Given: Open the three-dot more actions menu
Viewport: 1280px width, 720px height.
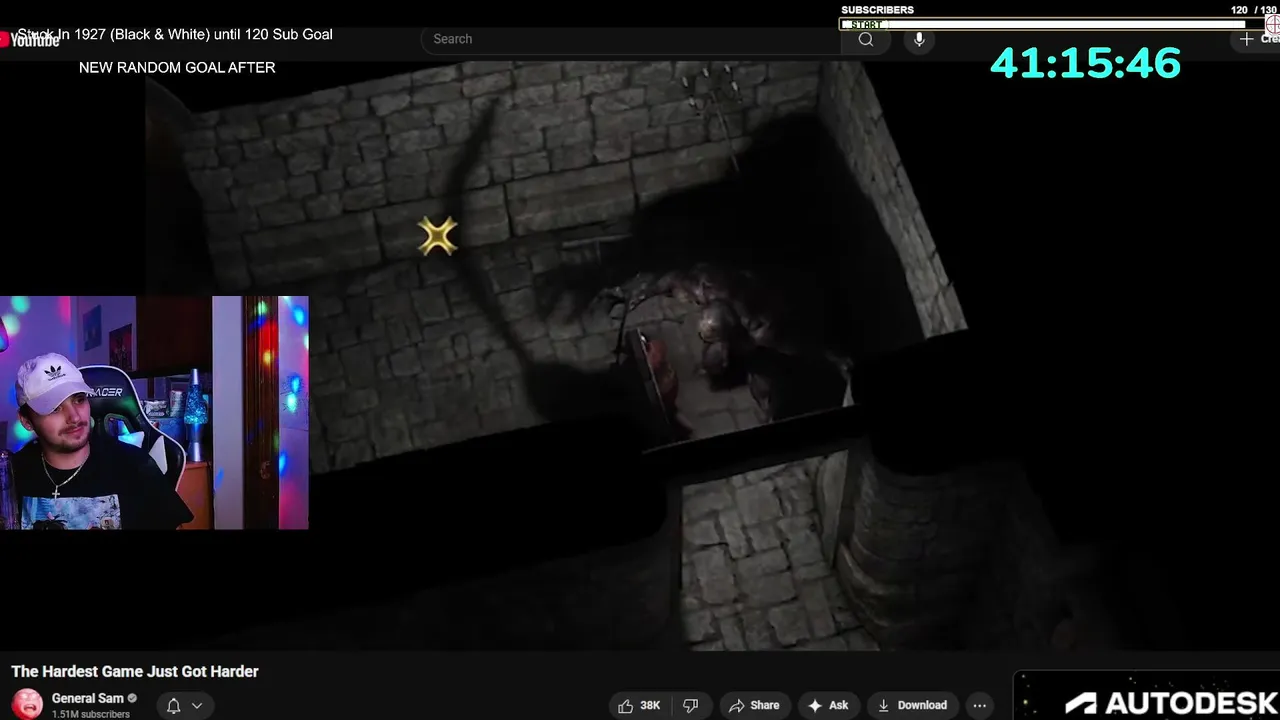Looking at the screenshot, I should (980, 705).
